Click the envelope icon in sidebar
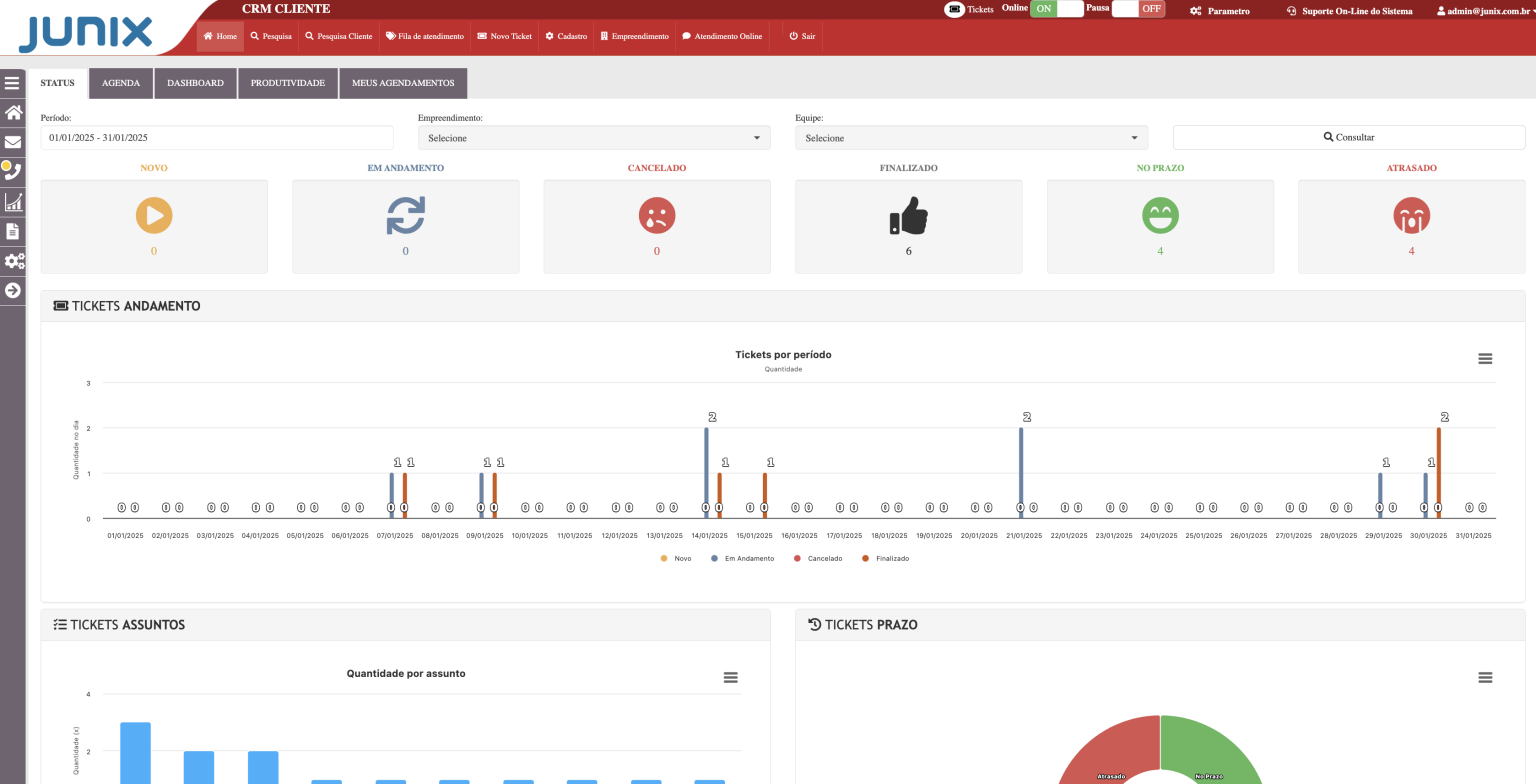This screenshot has width=1536, height=784. [13, 142]
